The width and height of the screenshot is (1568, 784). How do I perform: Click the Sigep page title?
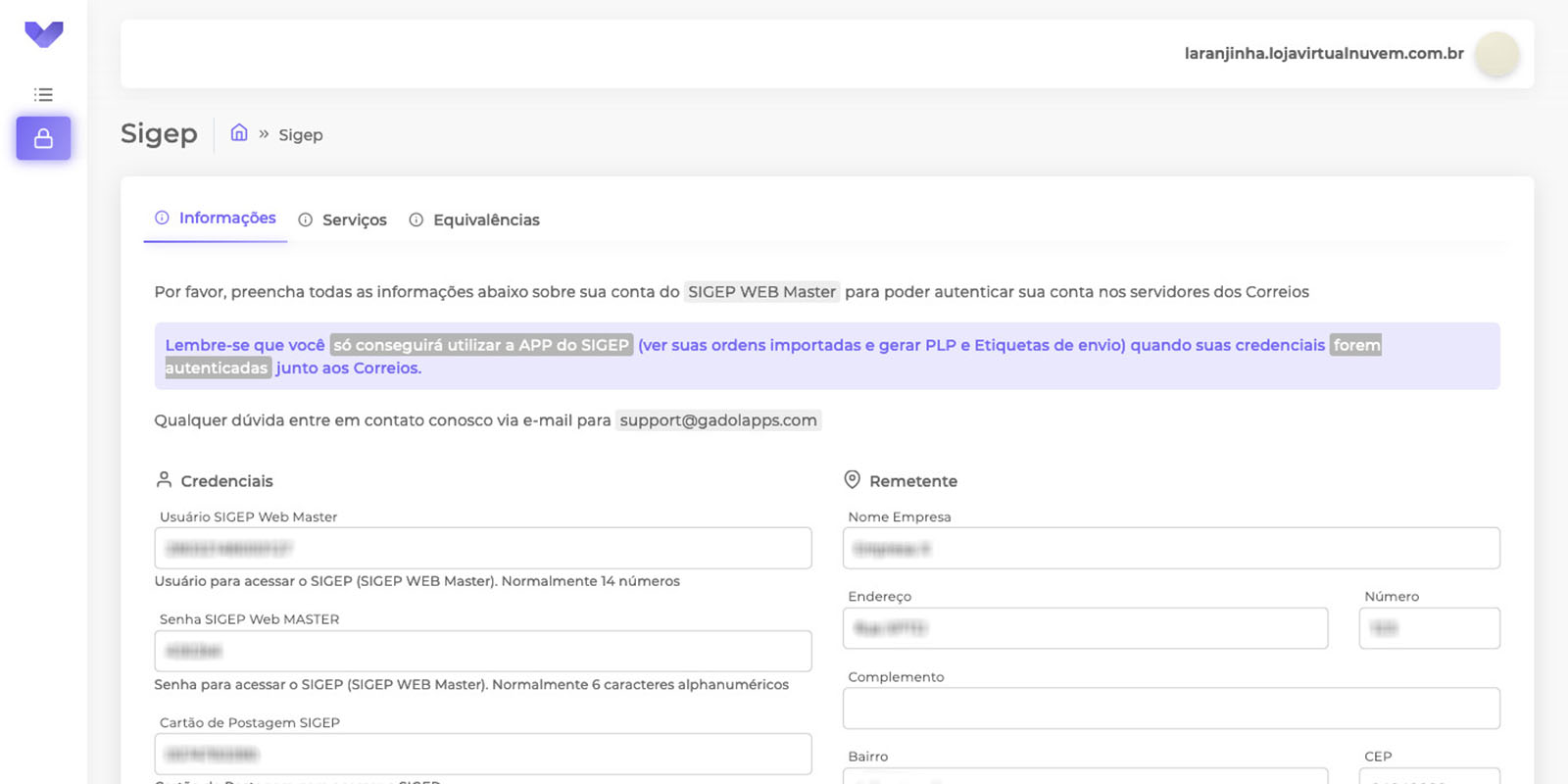pos(159,133)
